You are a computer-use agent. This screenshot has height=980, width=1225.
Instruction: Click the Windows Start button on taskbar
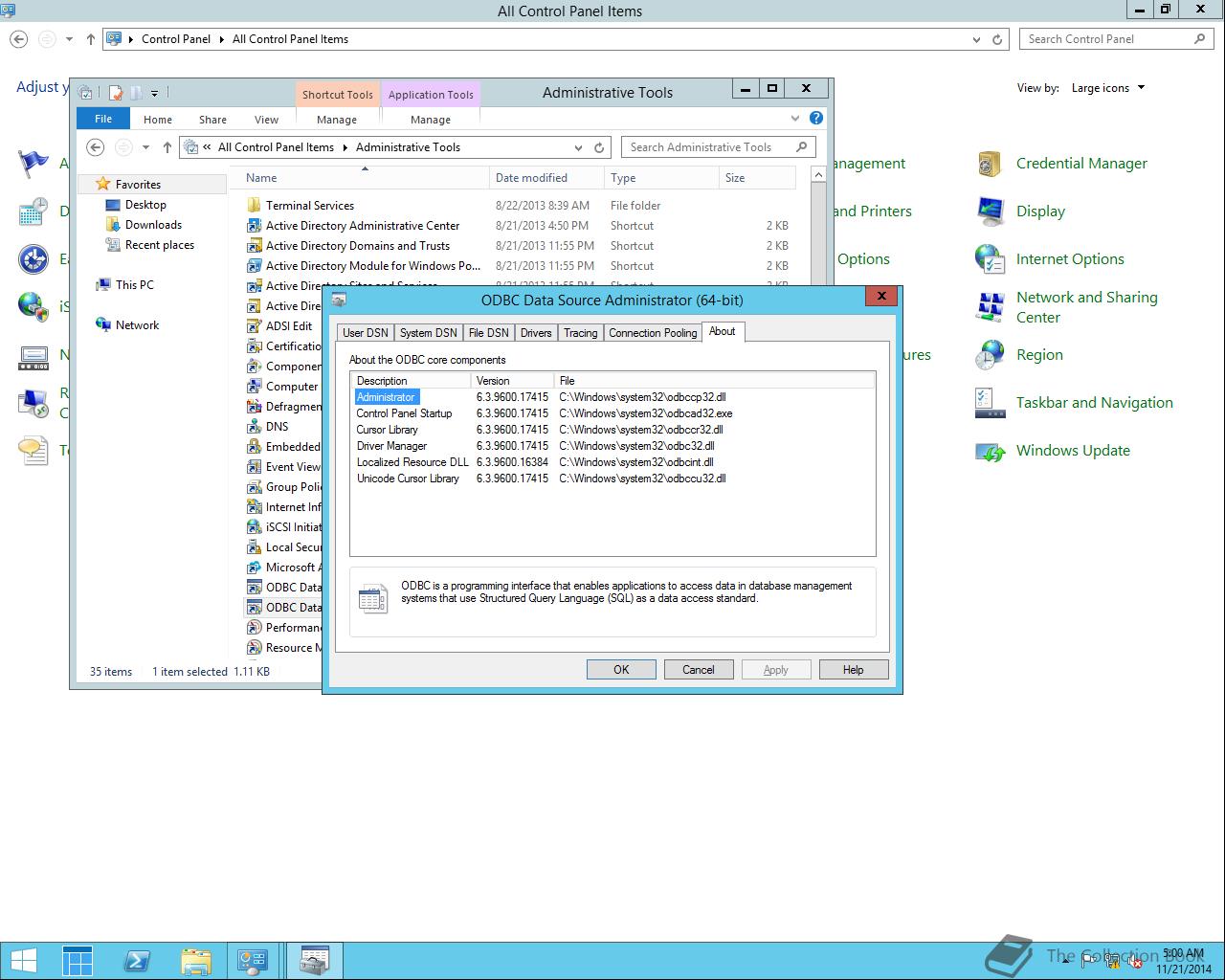pos(23,961)
